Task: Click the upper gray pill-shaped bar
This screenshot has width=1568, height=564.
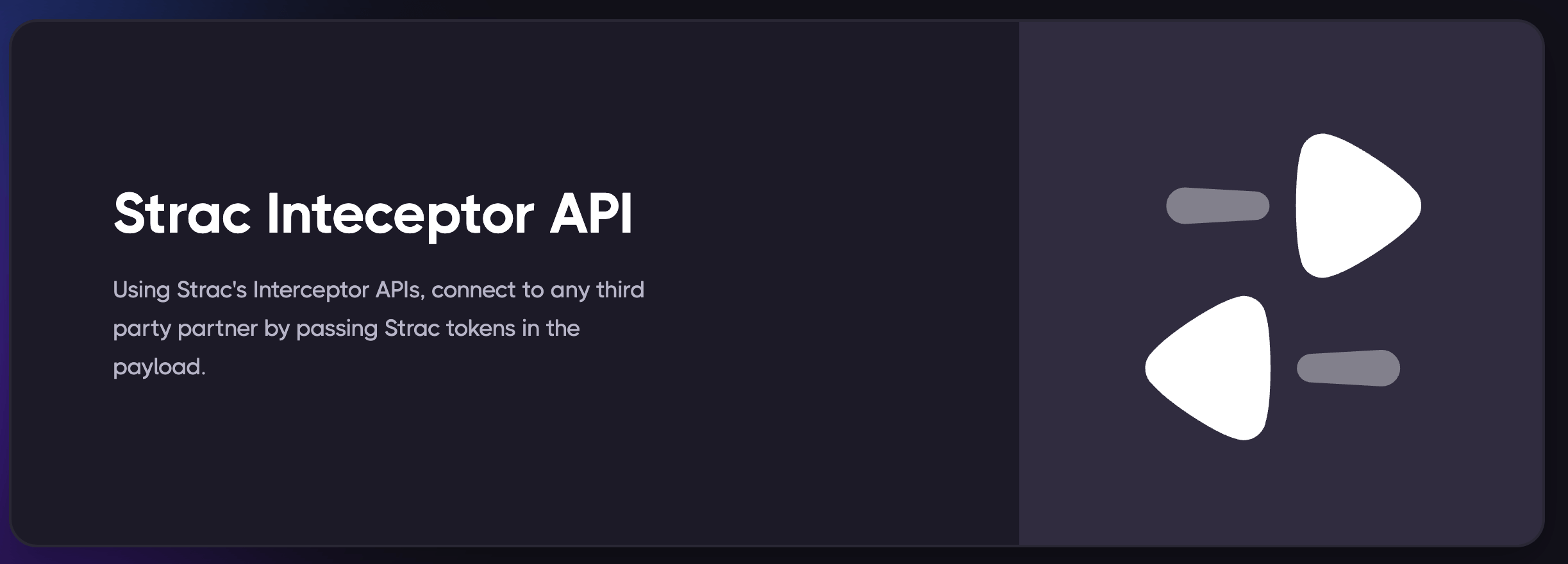Action: coord(1217,206)
